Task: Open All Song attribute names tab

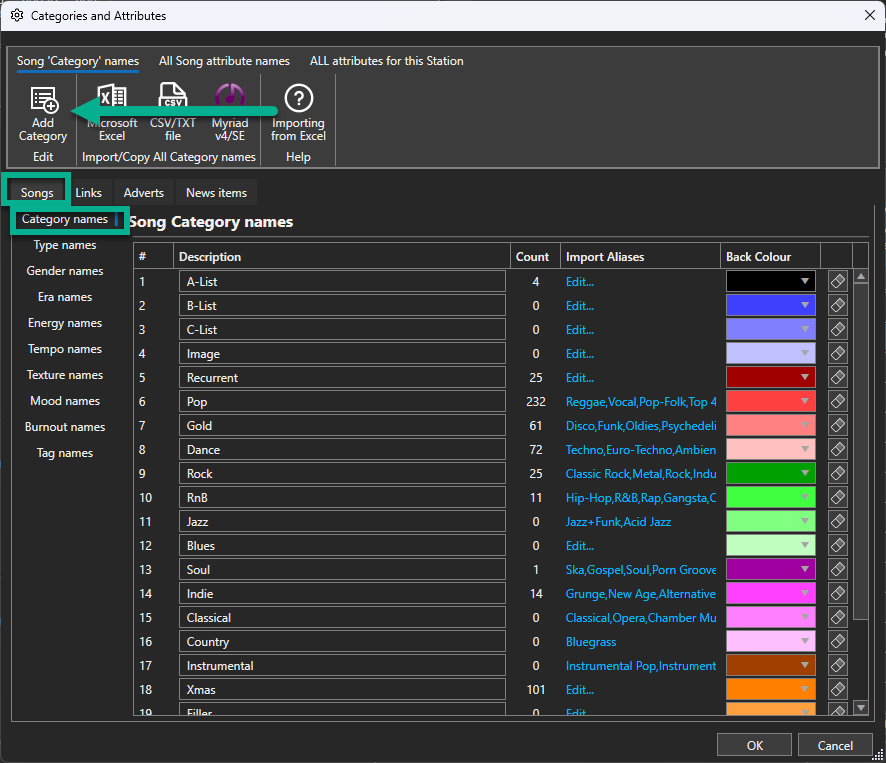Action: (224, 61)
